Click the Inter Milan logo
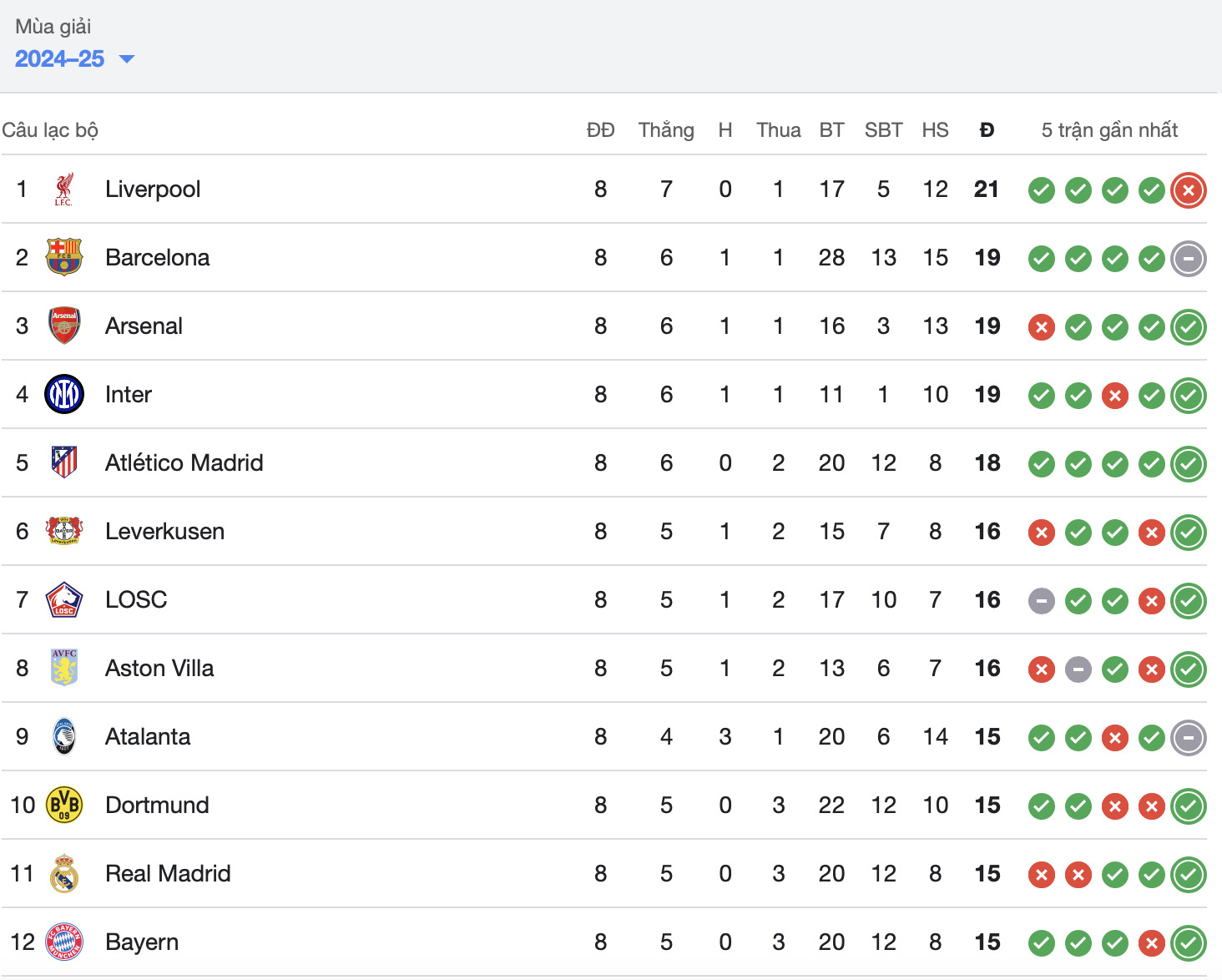The height and width of the screenshot is (980, 1222). pyautogui.click(x=64, y=395)
